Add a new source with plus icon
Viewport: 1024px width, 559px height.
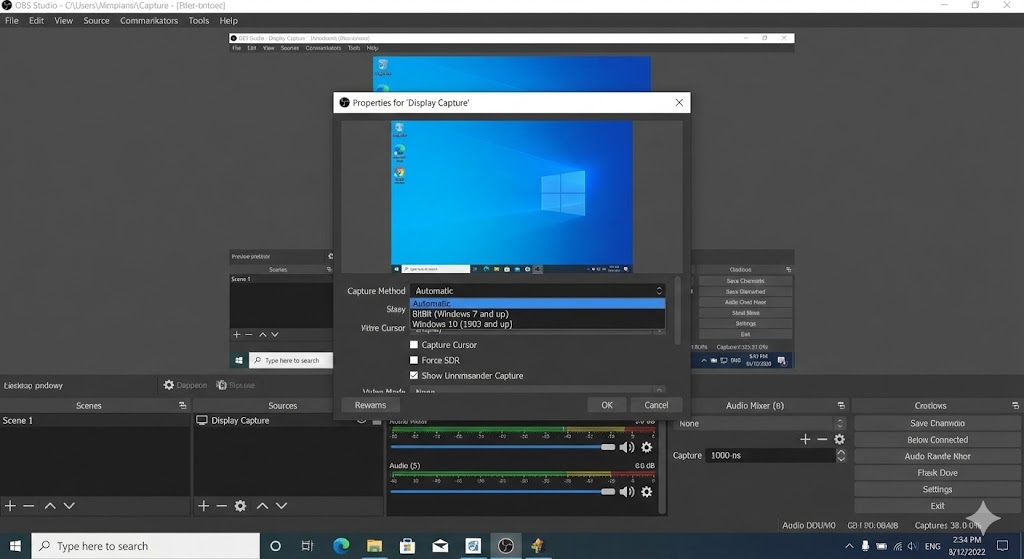pos(203,506)
